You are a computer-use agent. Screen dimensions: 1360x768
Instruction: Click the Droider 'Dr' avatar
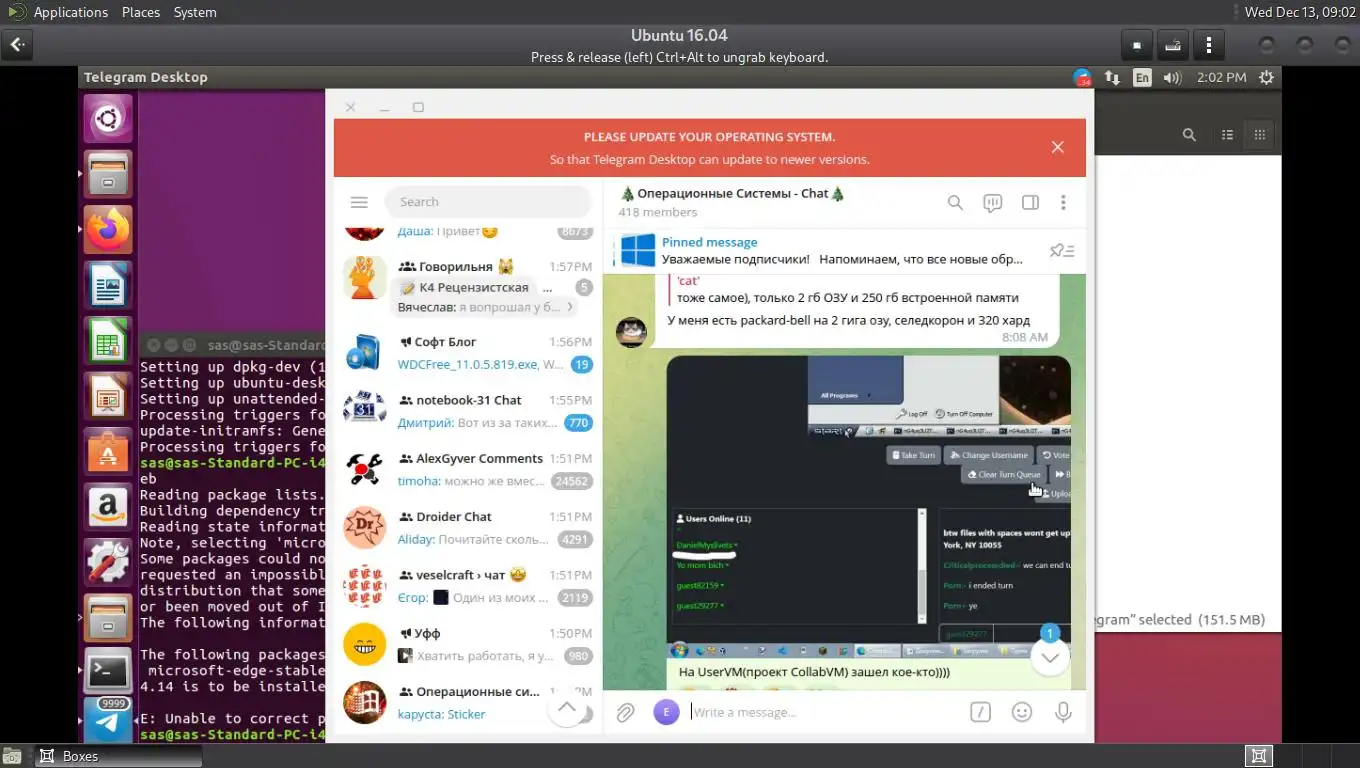pos(365,528)
